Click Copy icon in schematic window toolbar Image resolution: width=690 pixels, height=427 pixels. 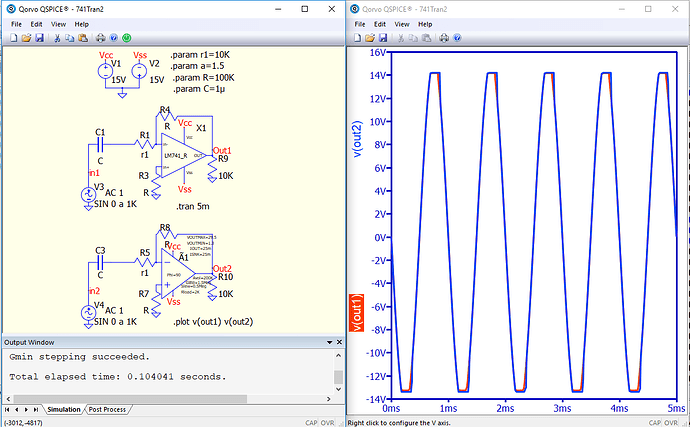point(70,38)
